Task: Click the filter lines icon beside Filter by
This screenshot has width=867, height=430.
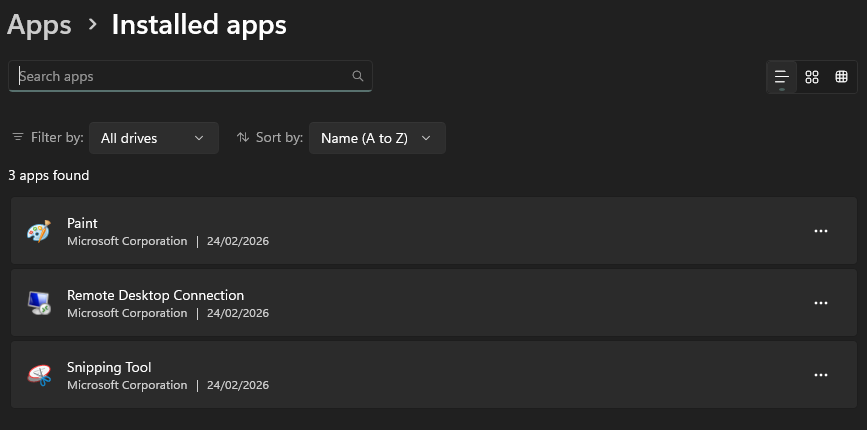Action: tap(18, 137)
